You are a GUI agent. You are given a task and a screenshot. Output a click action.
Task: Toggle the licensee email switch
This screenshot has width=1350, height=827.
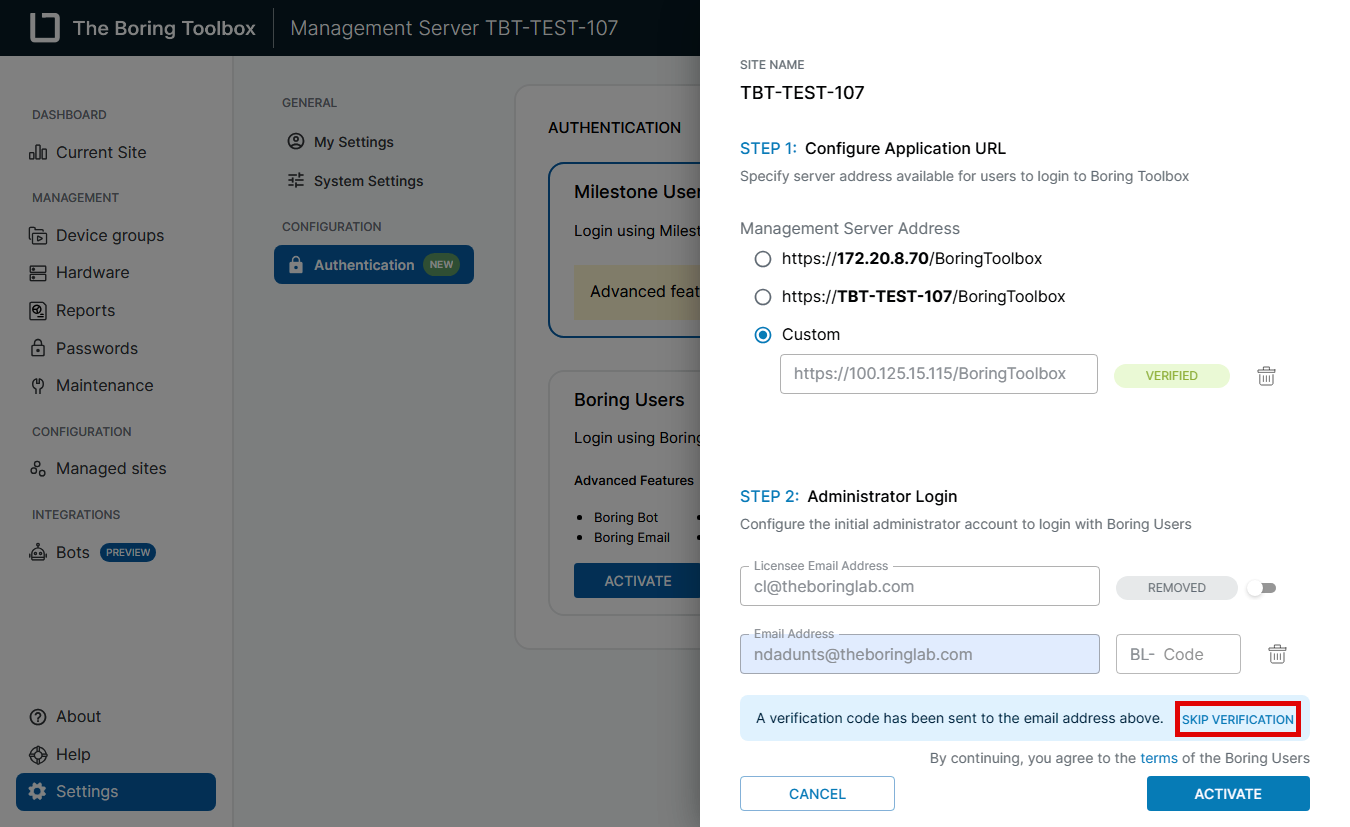pos(1261,588)
